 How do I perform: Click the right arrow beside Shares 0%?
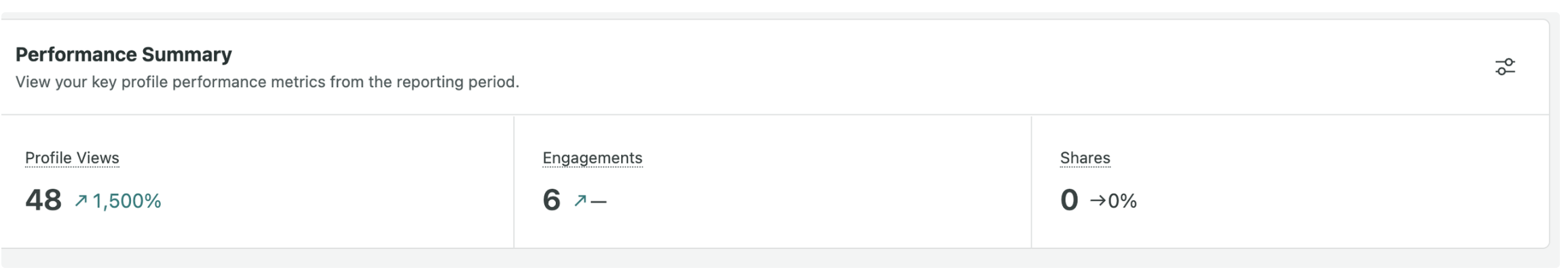(x=1098, y=201)
